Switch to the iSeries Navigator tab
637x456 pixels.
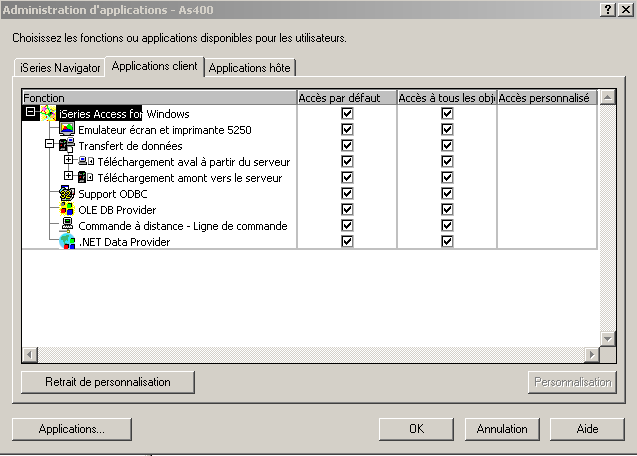(60, 67)
